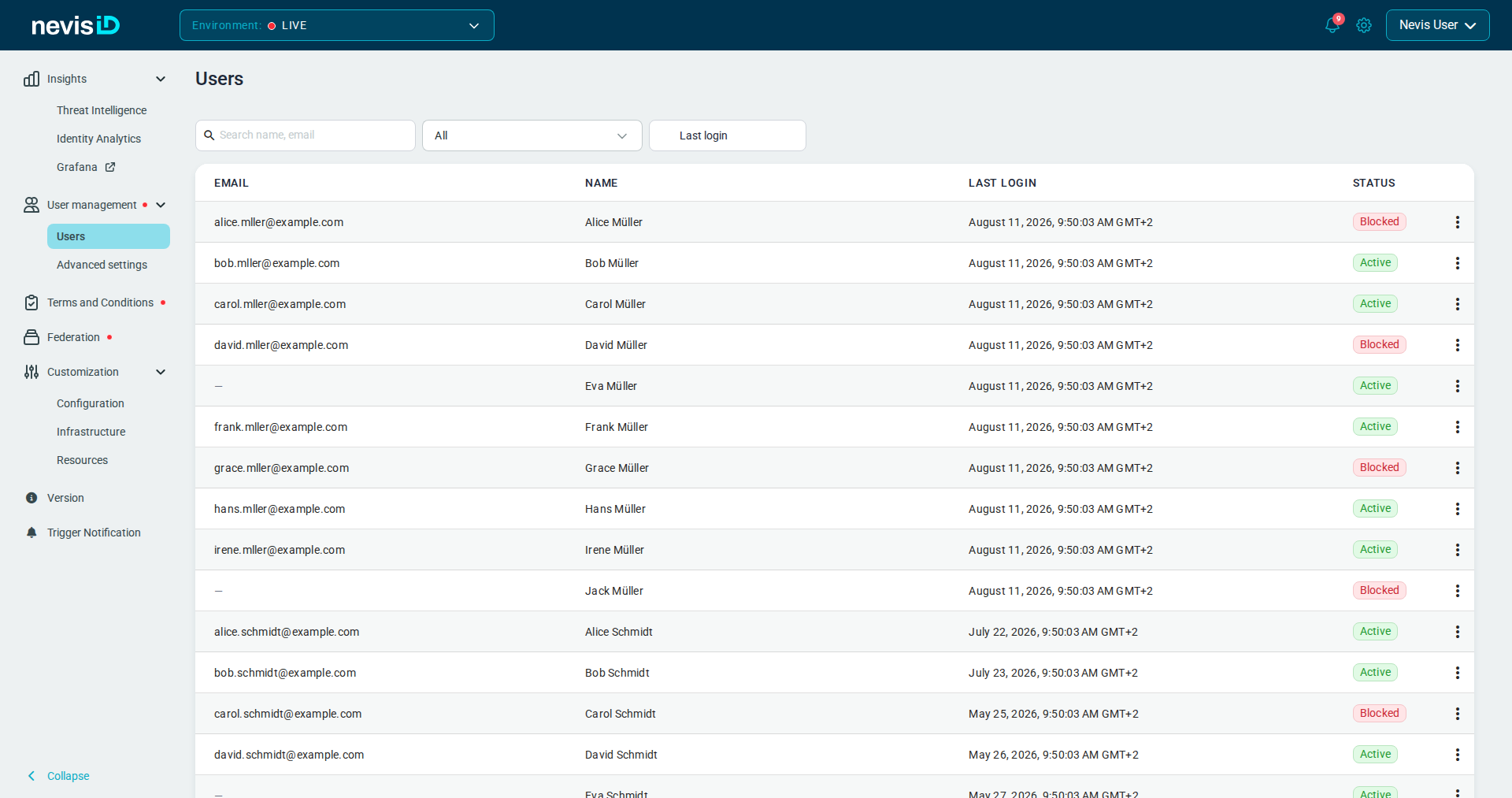Open Grafana link in sidebar
The height and width of the screenshot is (798, 1512).
pyautogui.click(x=77, y=167)
